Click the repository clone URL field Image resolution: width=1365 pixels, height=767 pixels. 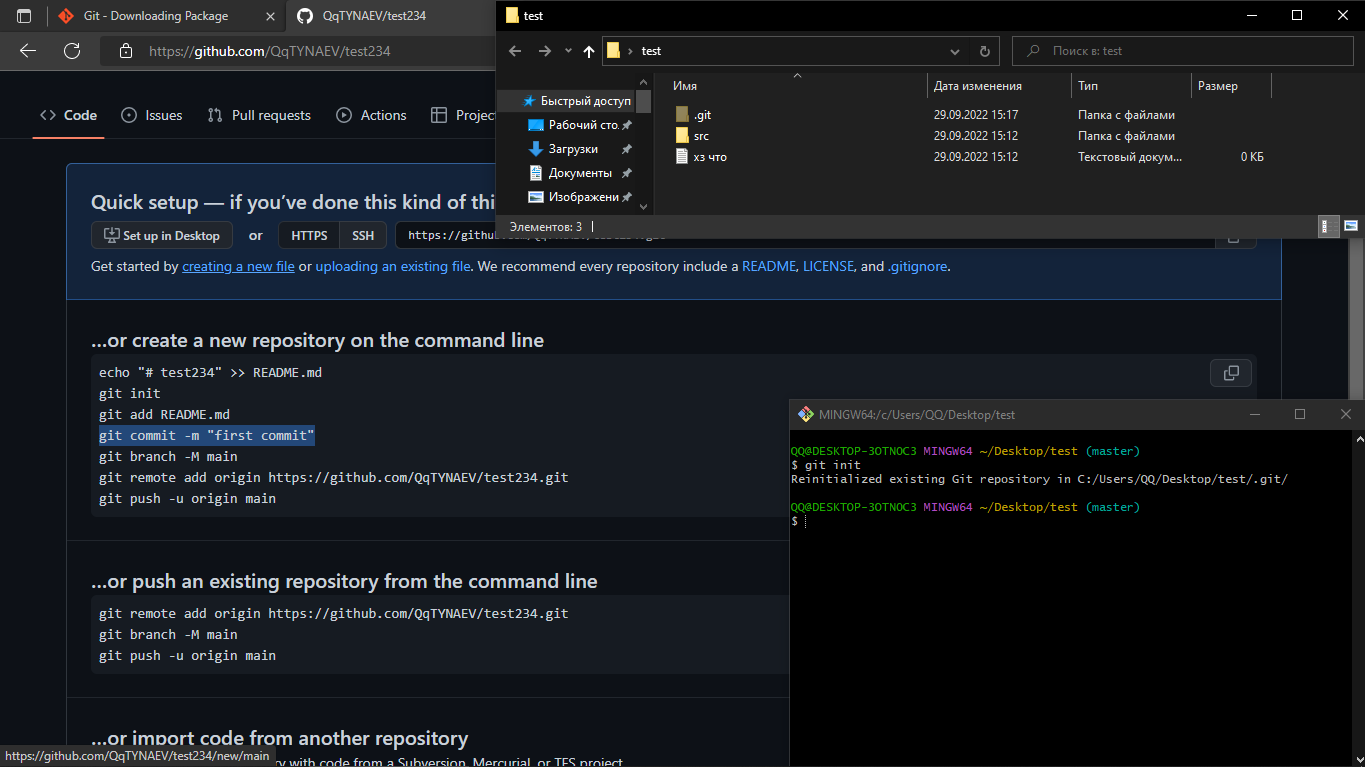805,236
